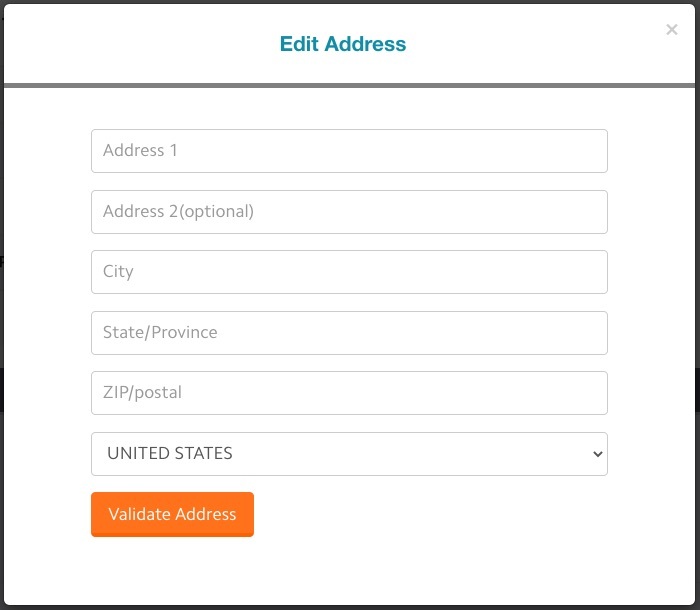Select the City input box

coord(349,272)
